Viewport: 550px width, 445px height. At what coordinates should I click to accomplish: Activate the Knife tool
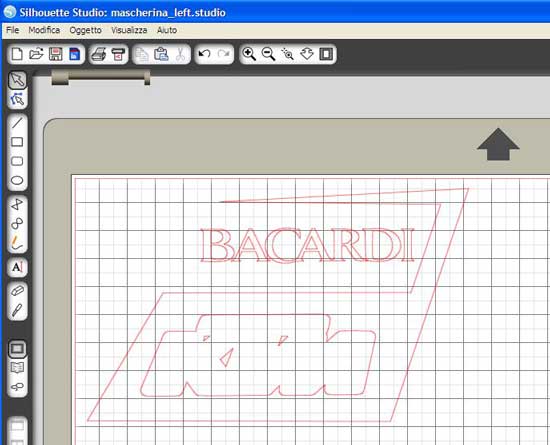pyautogui.click(x=17, y=310)
